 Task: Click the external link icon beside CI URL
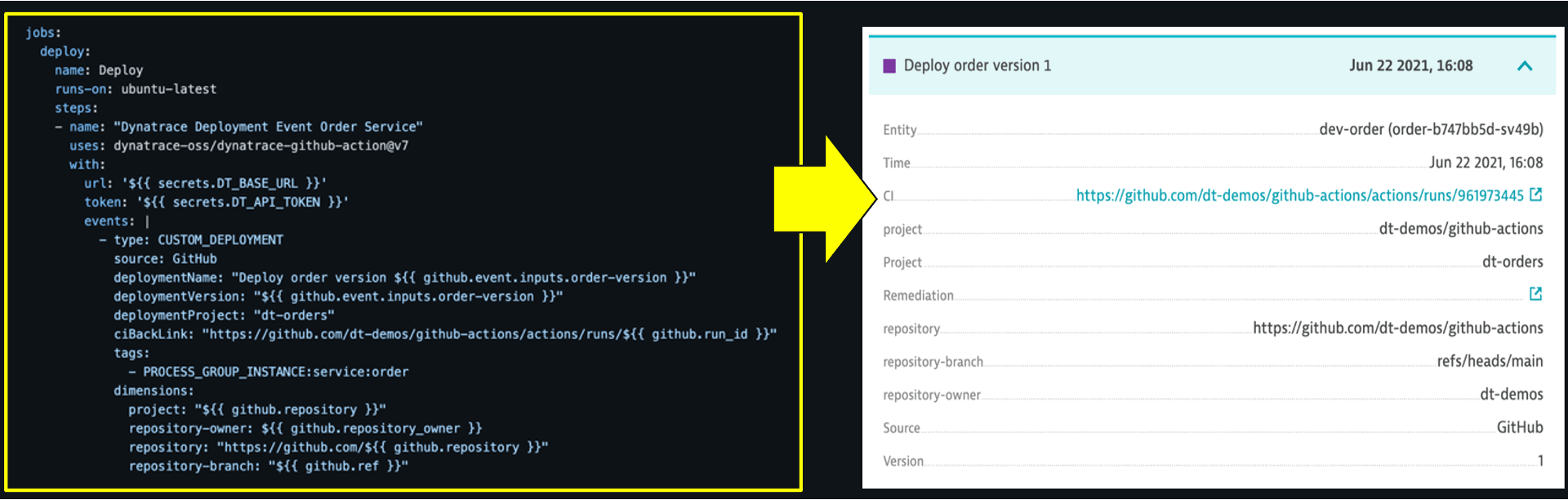coord(1535,194)
